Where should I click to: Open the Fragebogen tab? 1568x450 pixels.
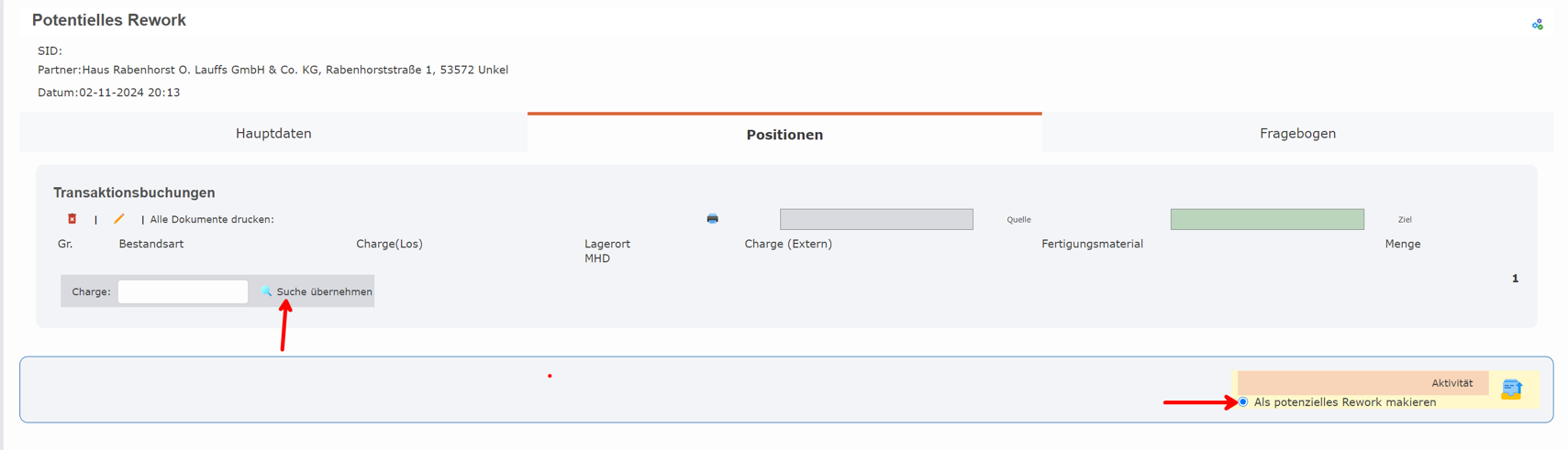tap(1297, 134)
